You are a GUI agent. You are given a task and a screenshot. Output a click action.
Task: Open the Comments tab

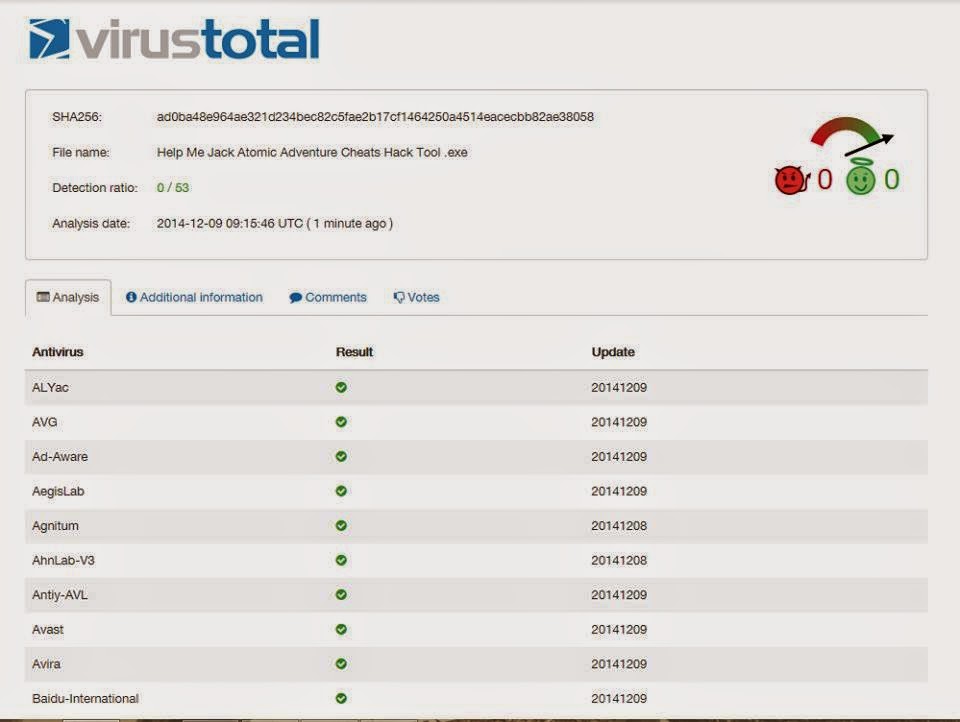(328, 298)
